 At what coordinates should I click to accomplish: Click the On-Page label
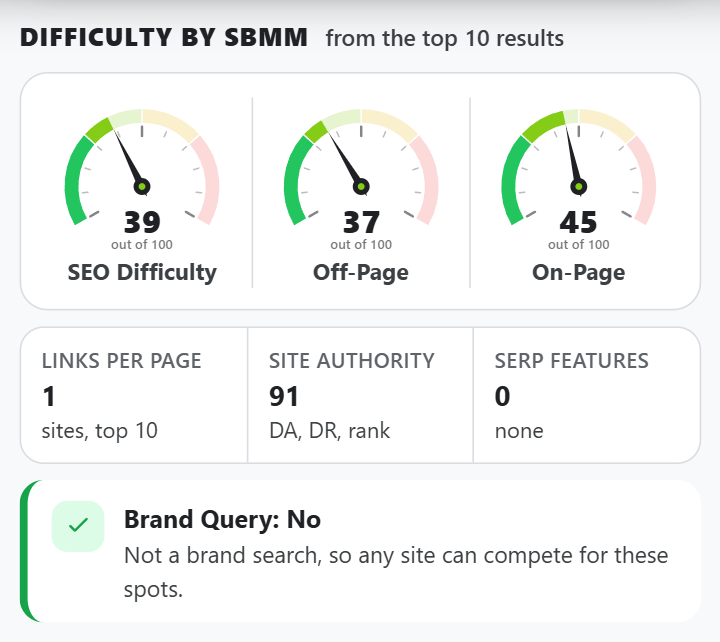click(x=579, y=272)
